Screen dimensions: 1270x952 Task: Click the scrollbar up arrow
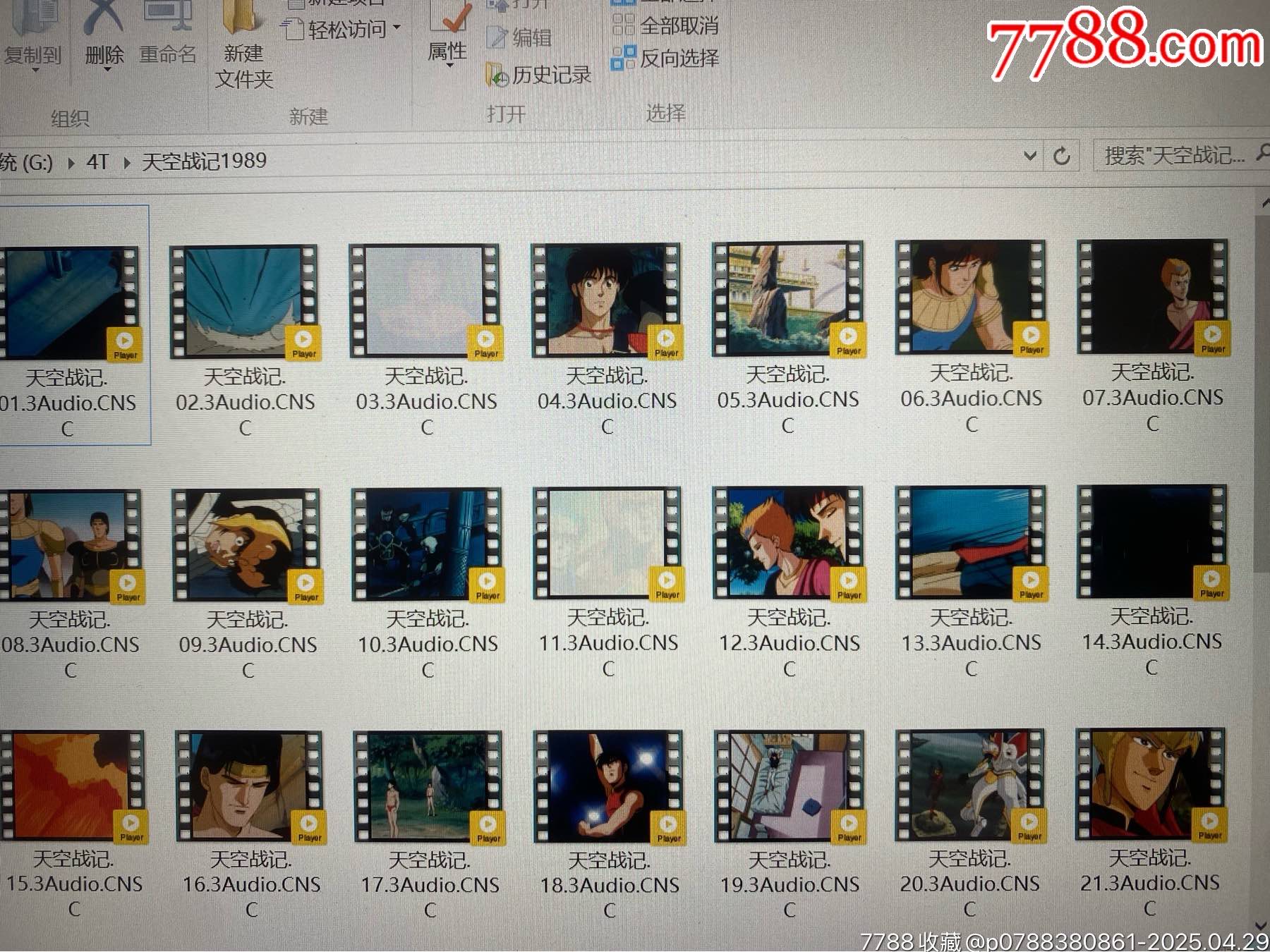pyautogui.click(x=1264, y=204)
